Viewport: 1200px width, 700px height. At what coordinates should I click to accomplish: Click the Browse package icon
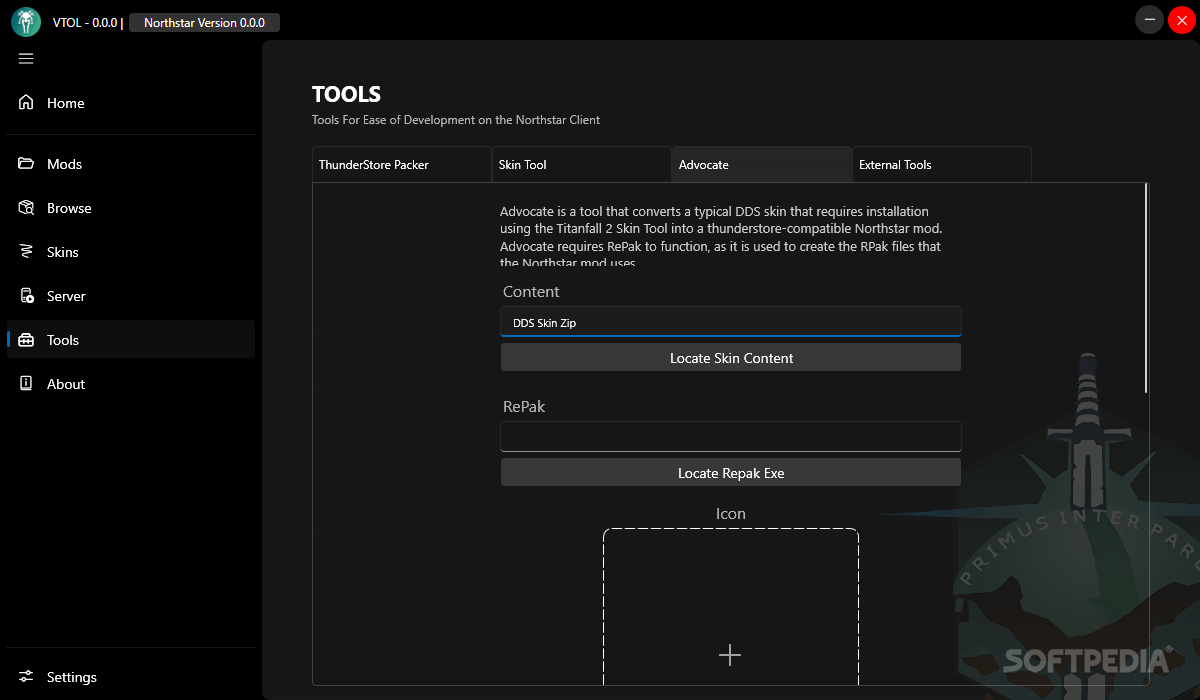pos(26,208)
